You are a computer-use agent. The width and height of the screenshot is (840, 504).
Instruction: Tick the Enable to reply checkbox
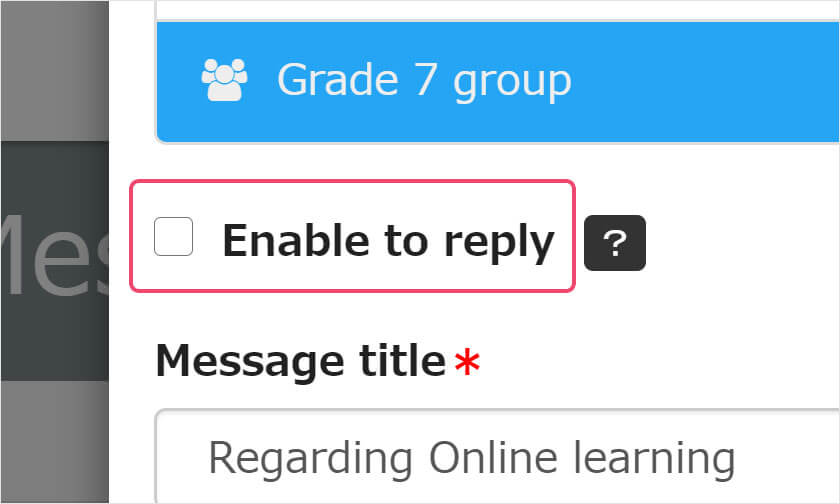pyautogui.click(x=173, y=238)
